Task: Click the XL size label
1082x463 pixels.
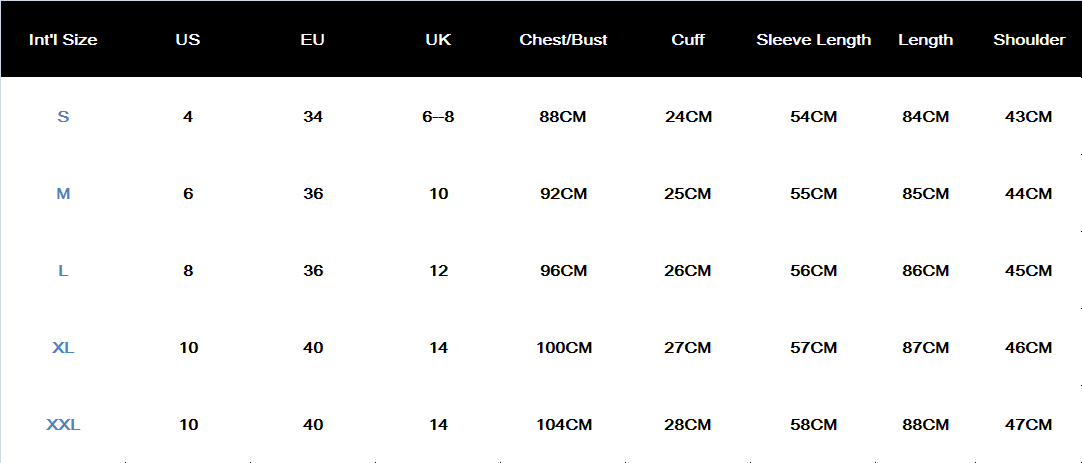Action: (63, 348)
